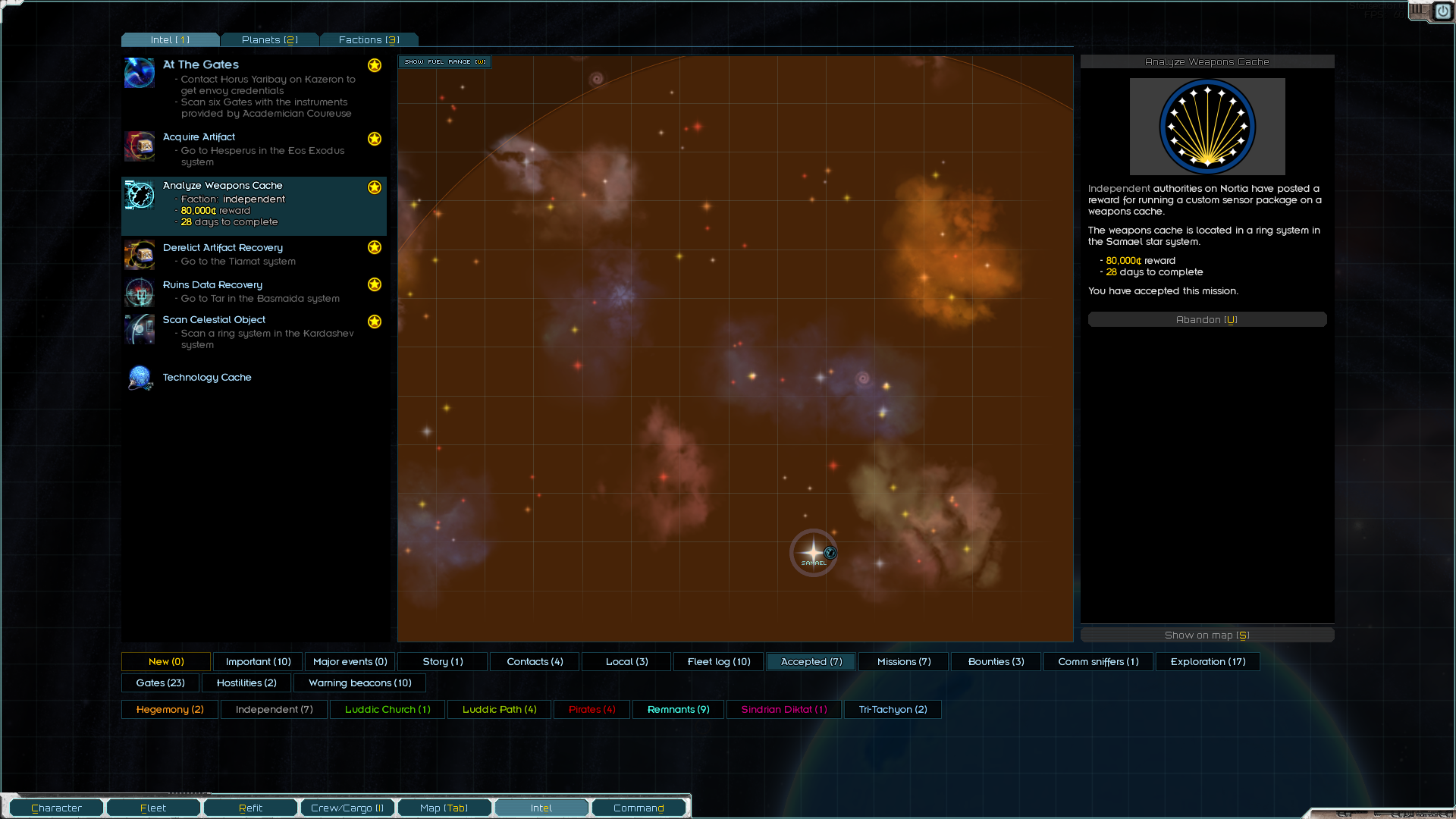Screen dimensions: 1456x819
Task: Click the Samael star system on the map
Action: pos(814,552)
